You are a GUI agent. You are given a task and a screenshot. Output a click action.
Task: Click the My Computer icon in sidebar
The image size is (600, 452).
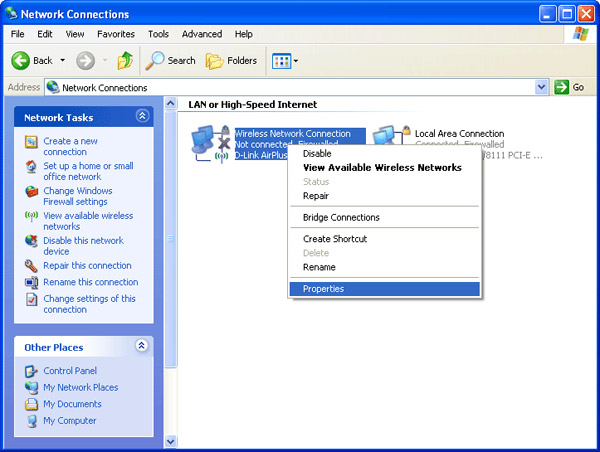[32, 421]
